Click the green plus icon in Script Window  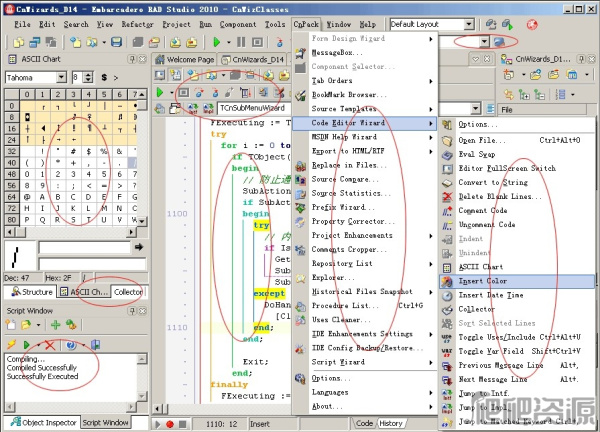56,325
